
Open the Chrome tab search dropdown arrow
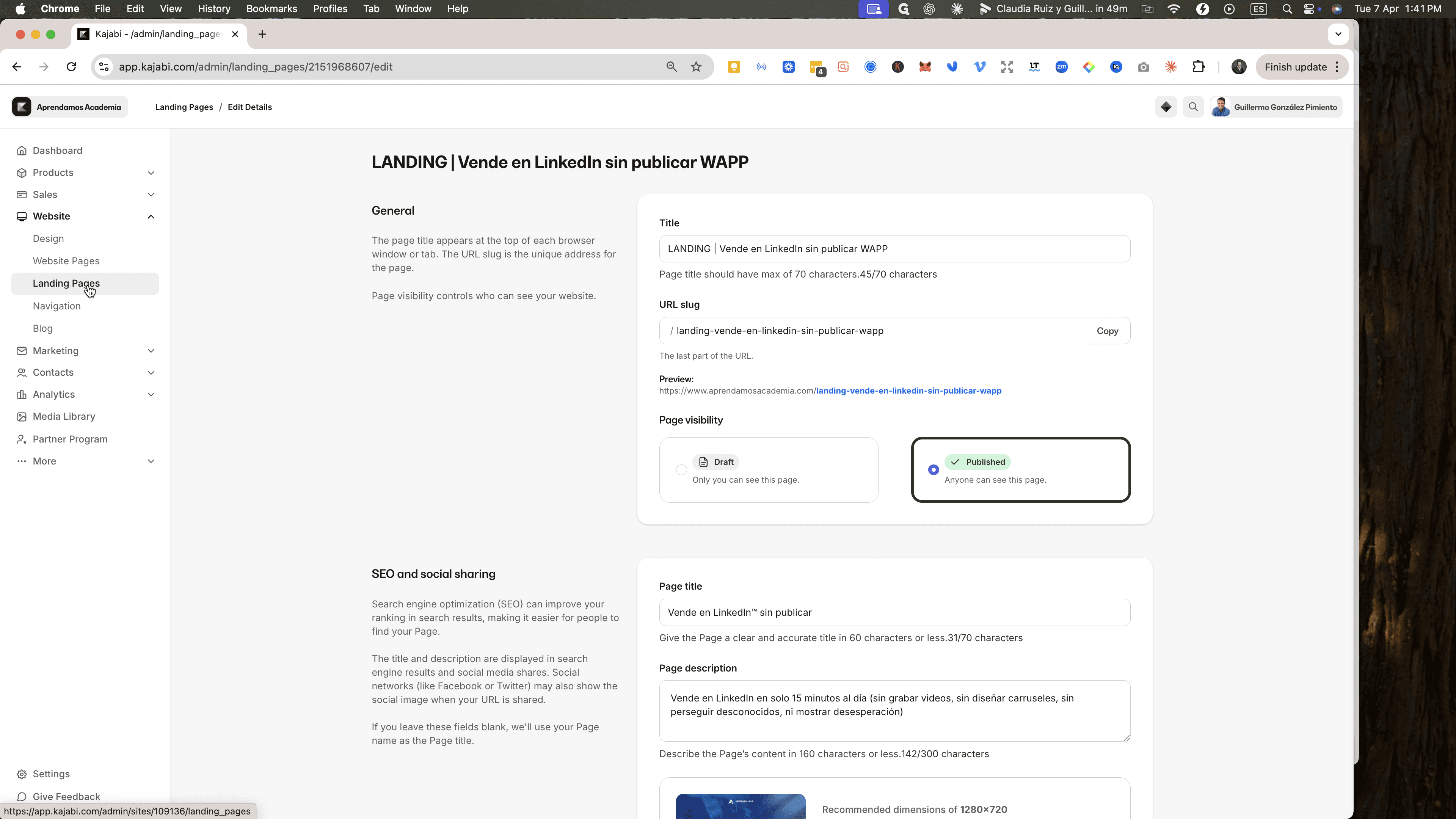pyautogui.click(x=1338, y=34)
